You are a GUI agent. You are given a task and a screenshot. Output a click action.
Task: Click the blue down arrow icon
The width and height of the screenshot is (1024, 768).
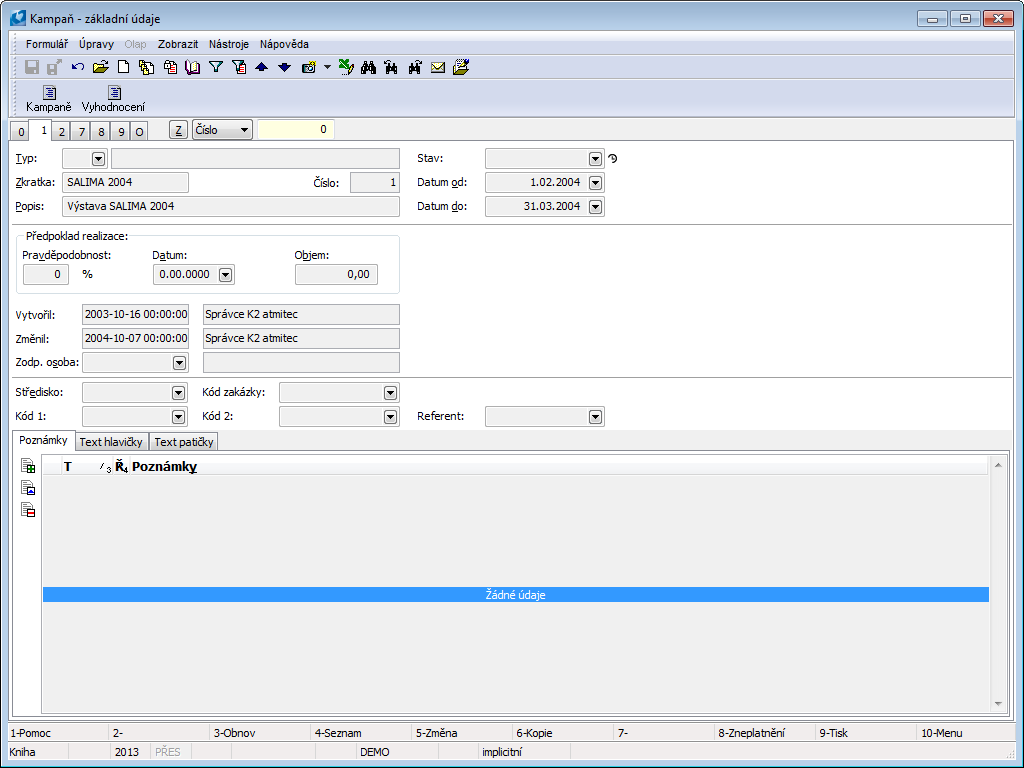tap(284, 67)
